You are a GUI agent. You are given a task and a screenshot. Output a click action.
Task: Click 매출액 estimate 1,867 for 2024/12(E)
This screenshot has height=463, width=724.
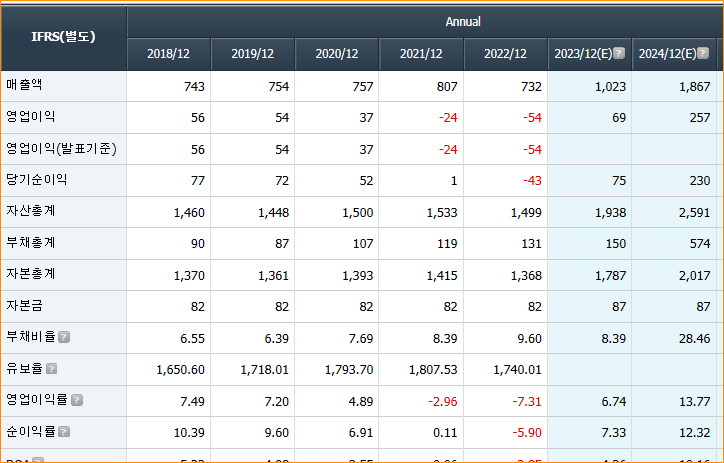tap(694, 87)
